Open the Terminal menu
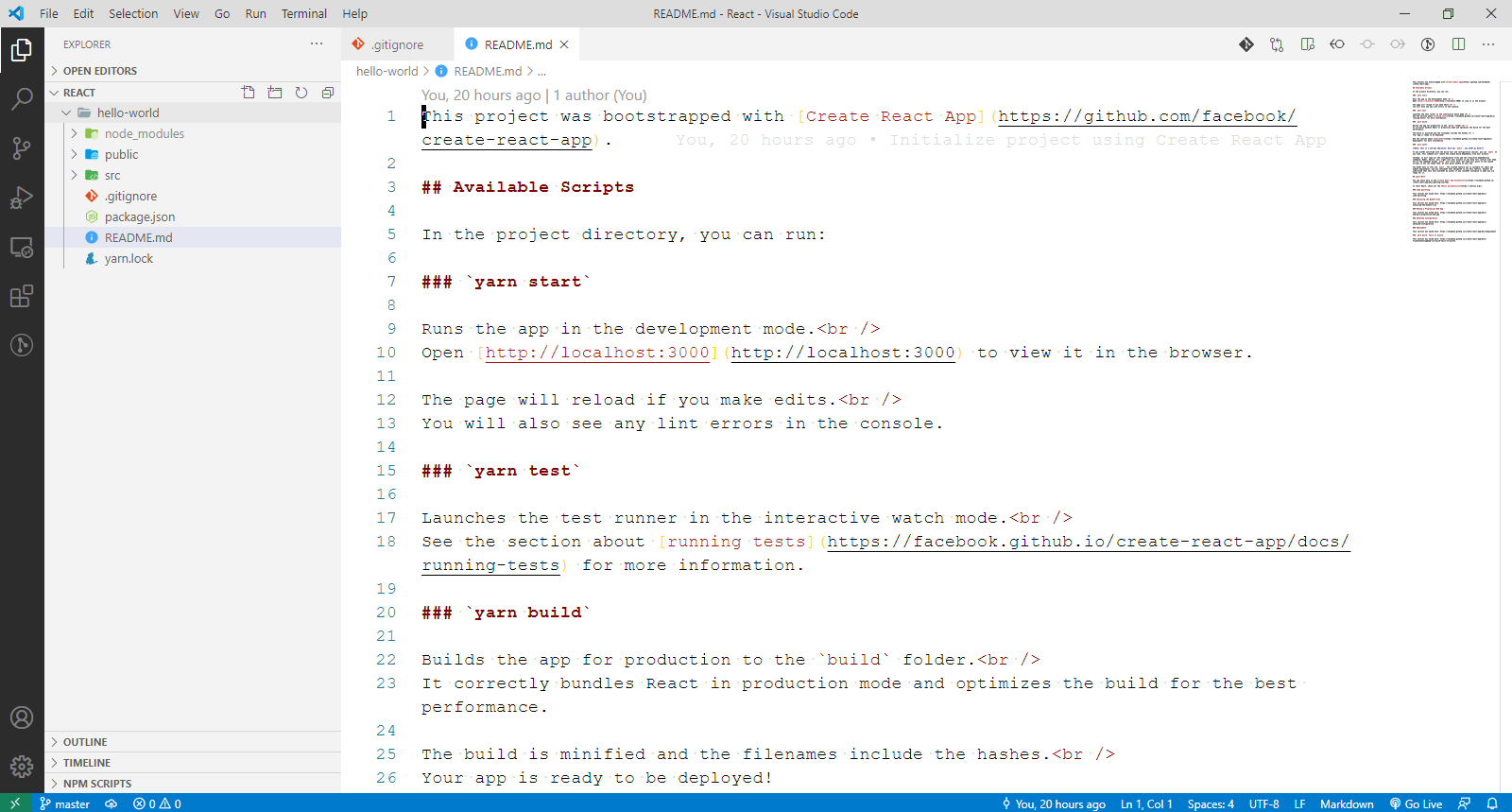Image resolution: width=1512 pixels, height=812 pixels. click(303, 13)
